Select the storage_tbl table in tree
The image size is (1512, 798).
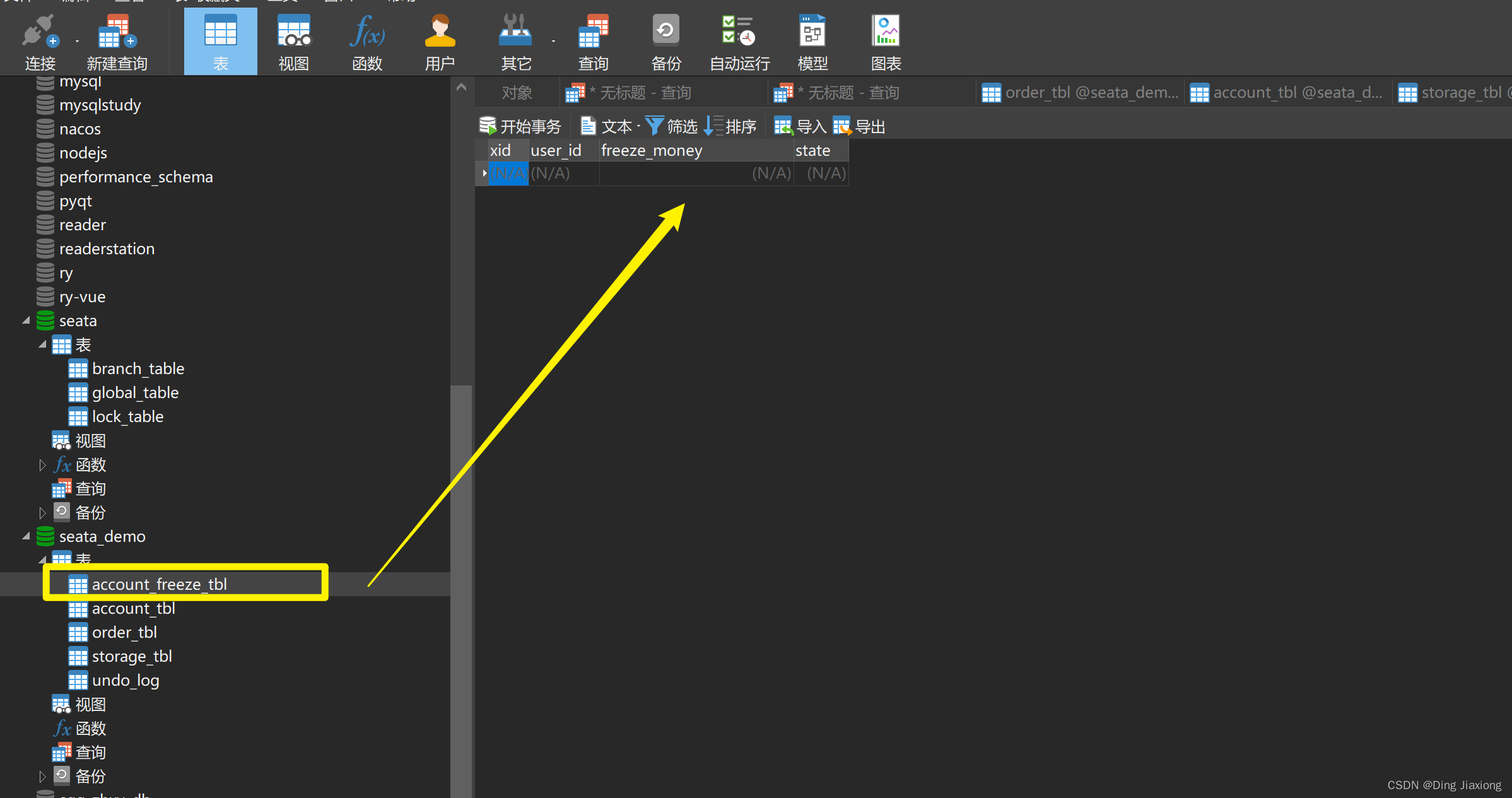[132, 656]
